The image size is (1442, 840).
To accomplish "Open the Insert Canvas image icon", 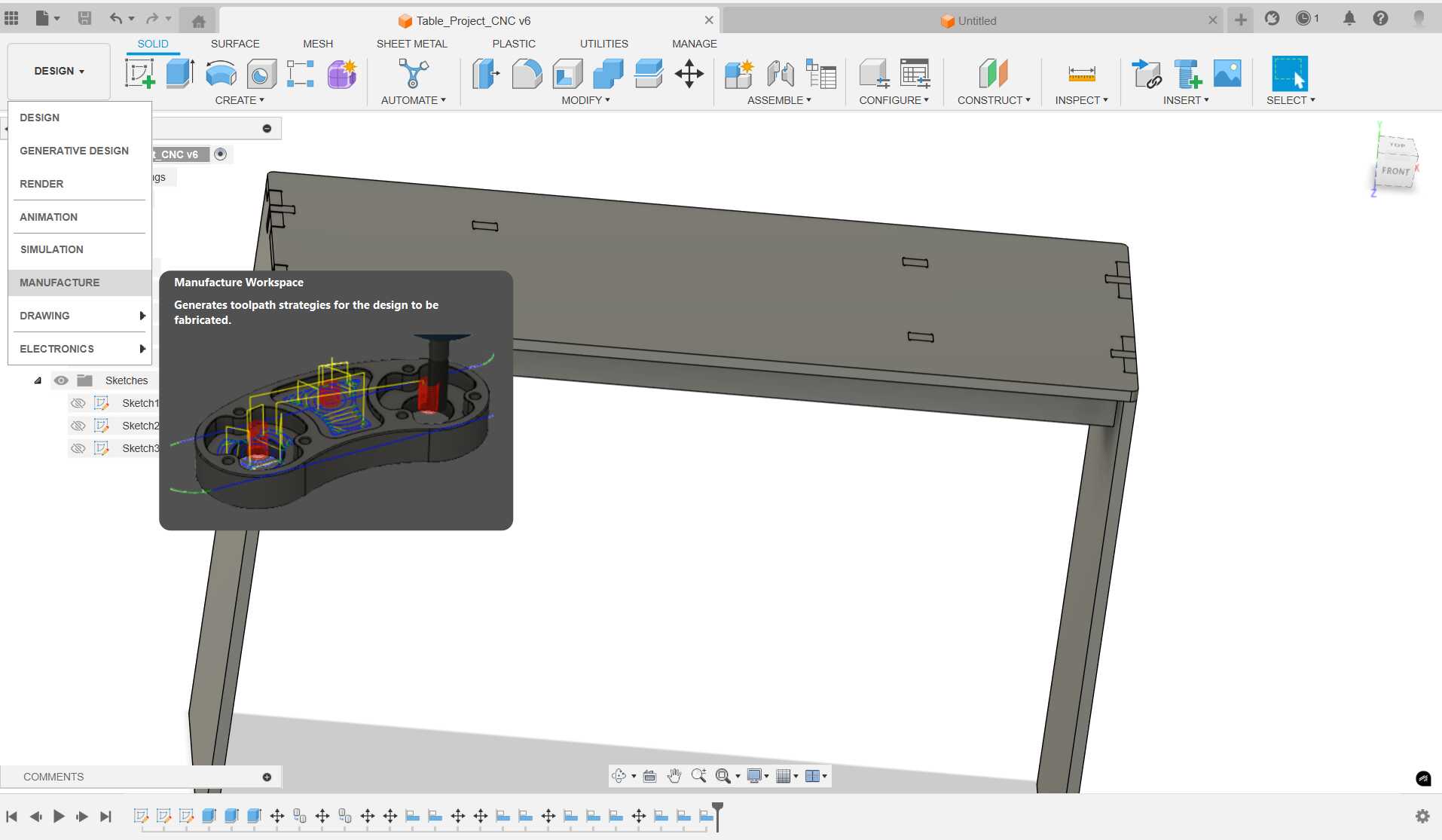I will (1227, 74).
